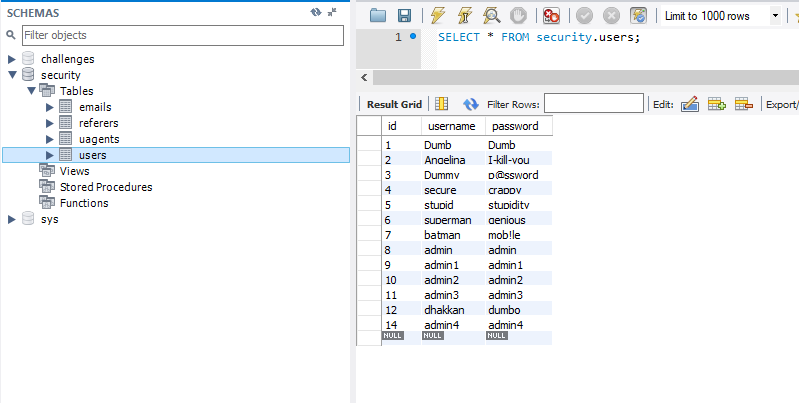Toggle auto-commit mode icon

click(638, 16)
